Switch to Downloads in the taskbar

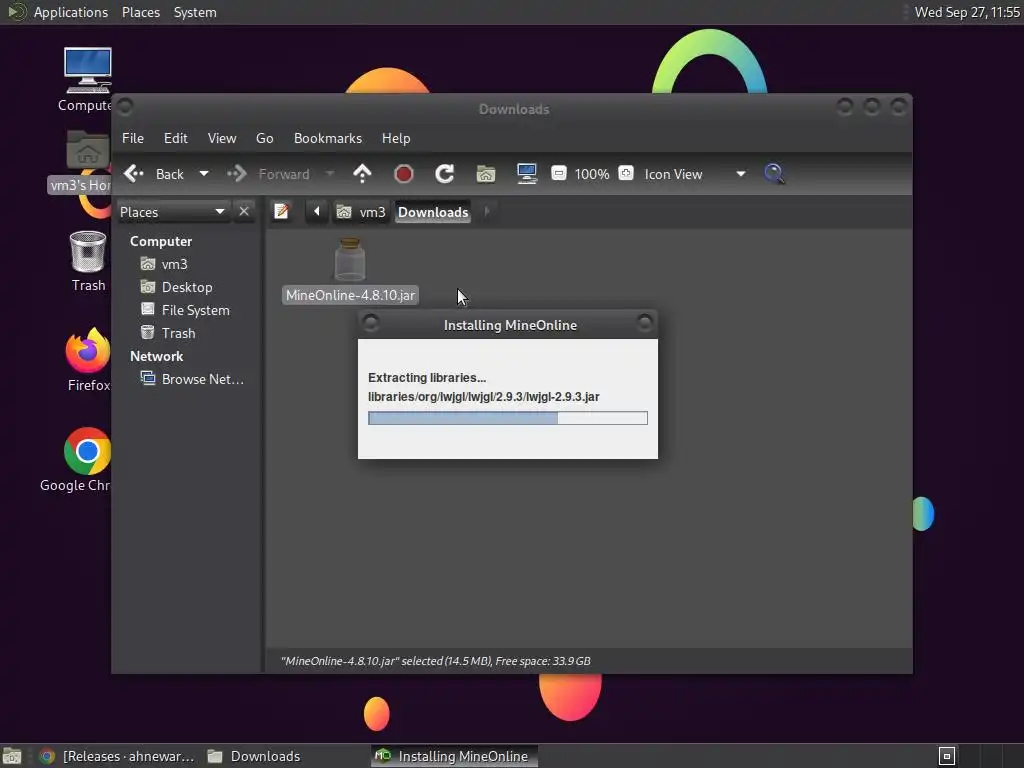point(253,756)
